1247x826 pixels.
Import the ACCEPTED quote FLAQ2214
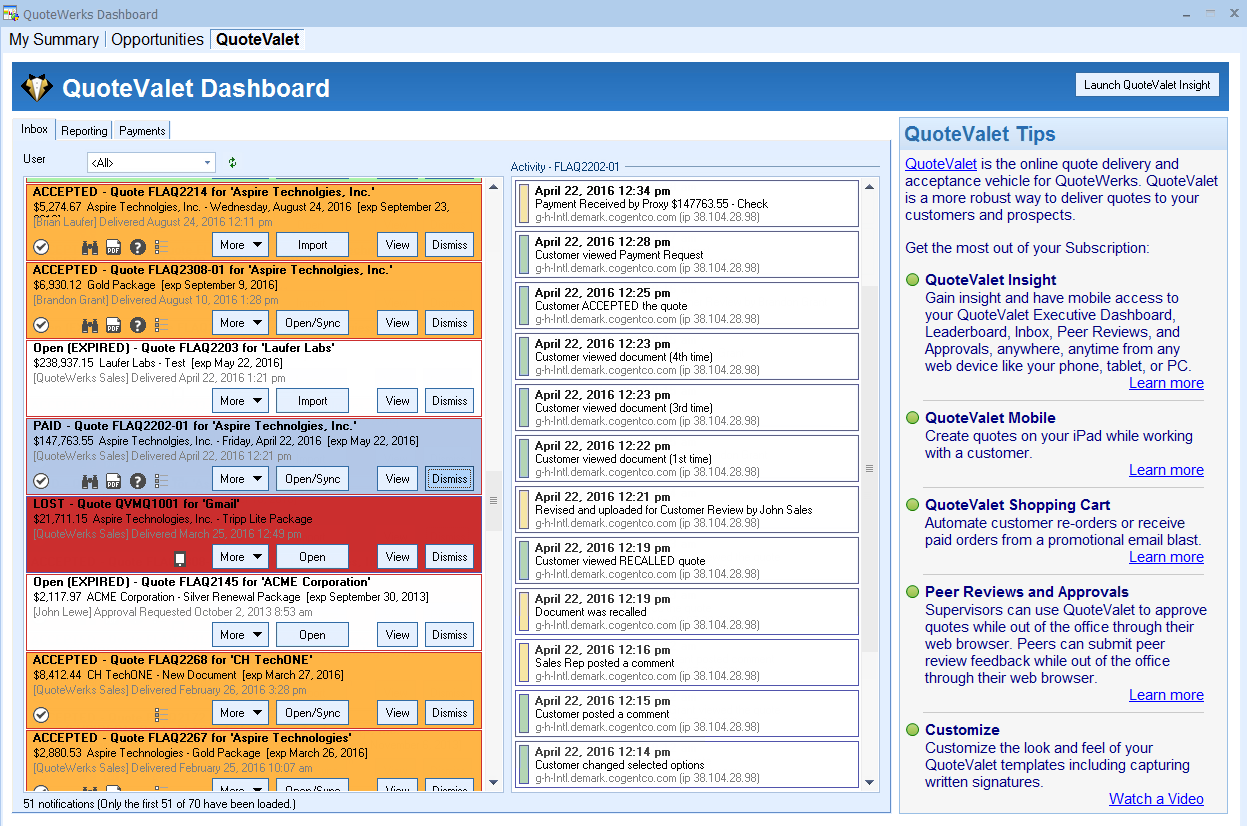[312, 244]
